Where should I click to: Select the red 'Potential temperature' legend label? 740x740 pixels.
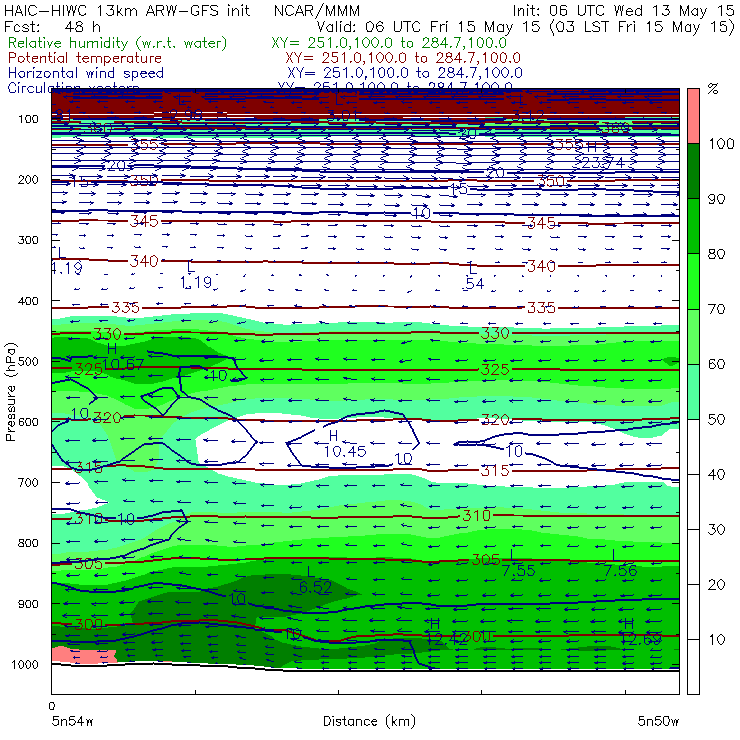[x=85, y=58]
